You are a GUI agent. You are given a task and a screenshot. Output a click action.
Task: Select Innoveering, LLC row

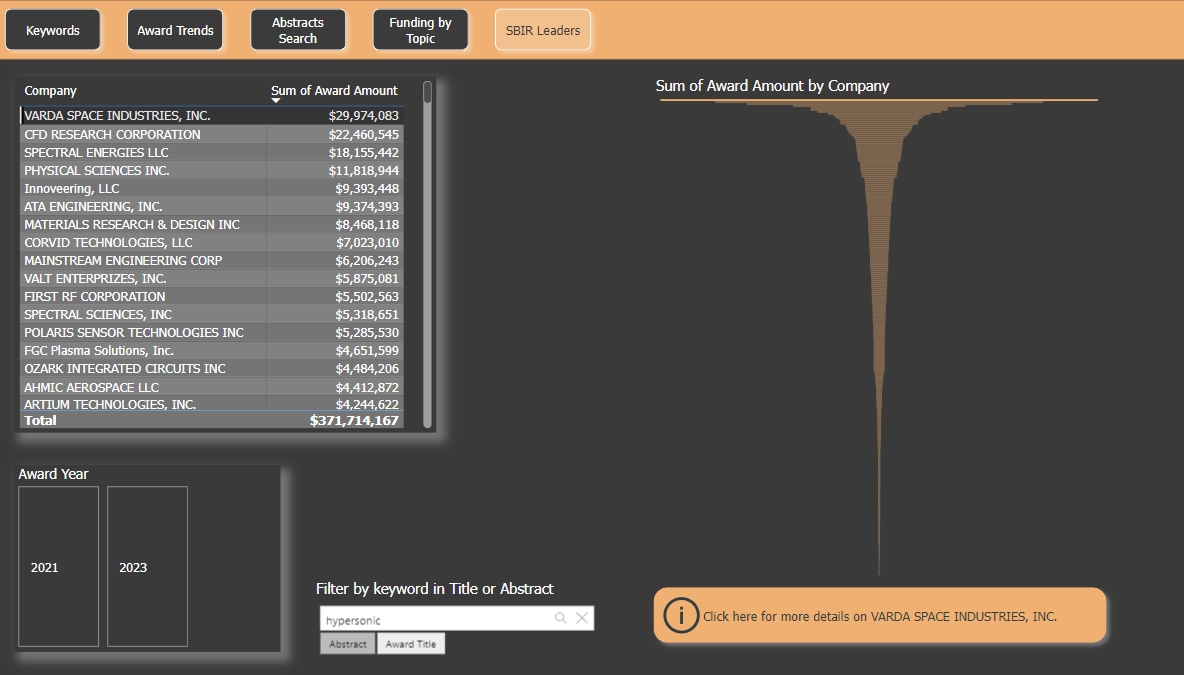click(211, 189)
